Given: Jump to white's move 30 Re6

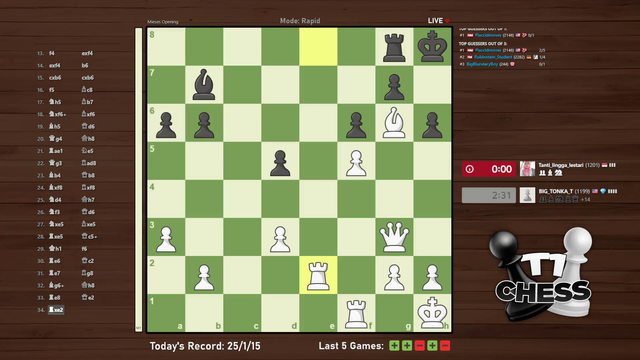Looking at the screenshot, I should tap(55, 261).
